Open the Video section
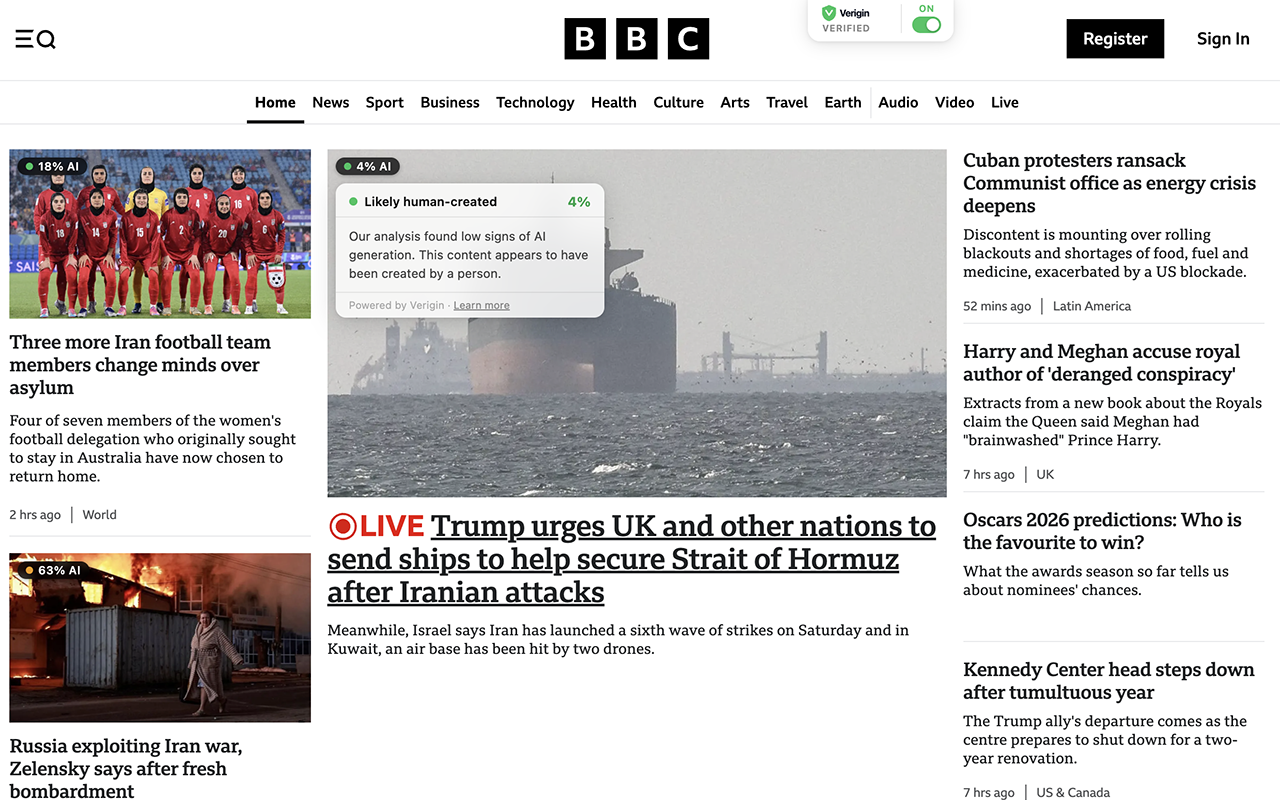Viewport: 1280px width, 800px height. tap(955, 102)
